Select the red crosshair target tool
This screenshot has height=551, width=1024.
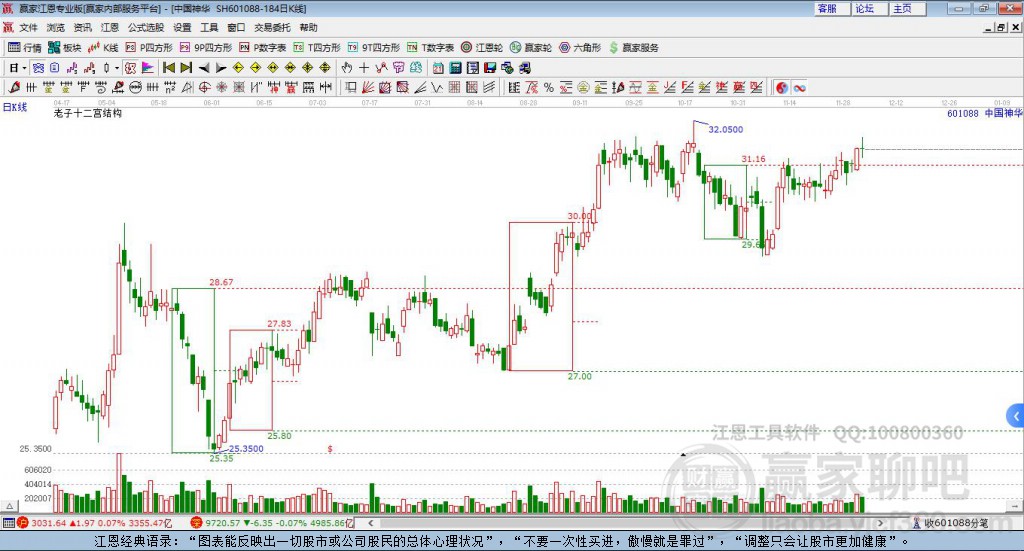click(204, 87)
